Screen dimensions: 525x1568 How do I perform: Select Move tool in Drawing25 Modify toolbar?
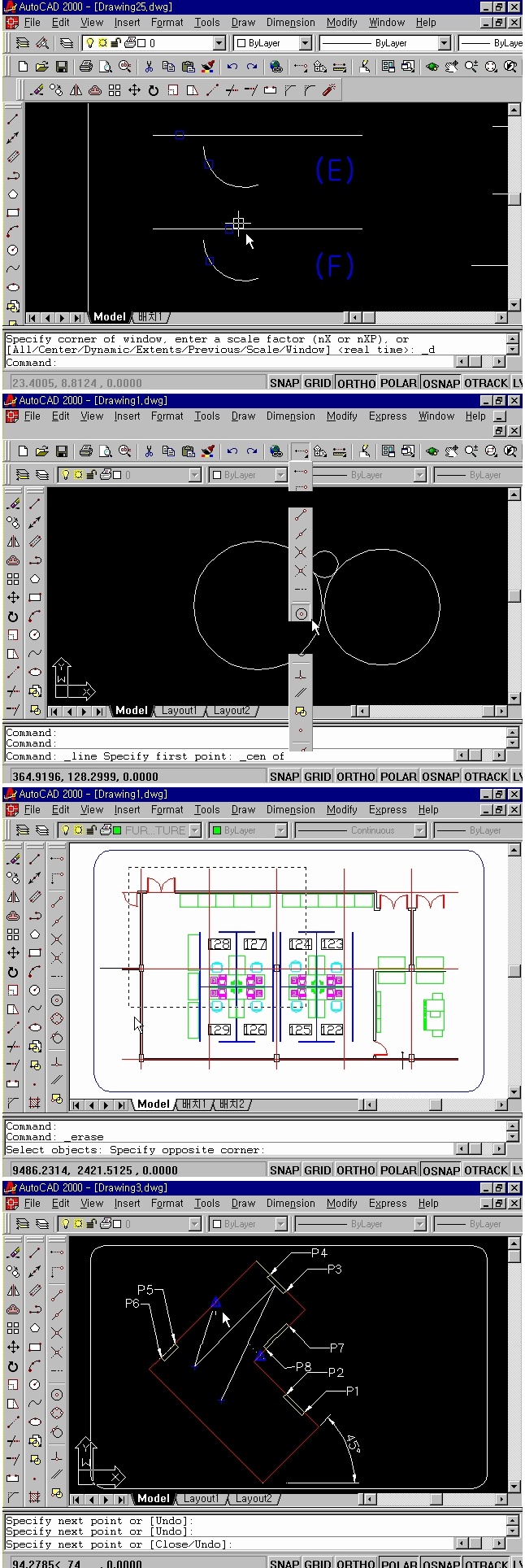[134, 90]
